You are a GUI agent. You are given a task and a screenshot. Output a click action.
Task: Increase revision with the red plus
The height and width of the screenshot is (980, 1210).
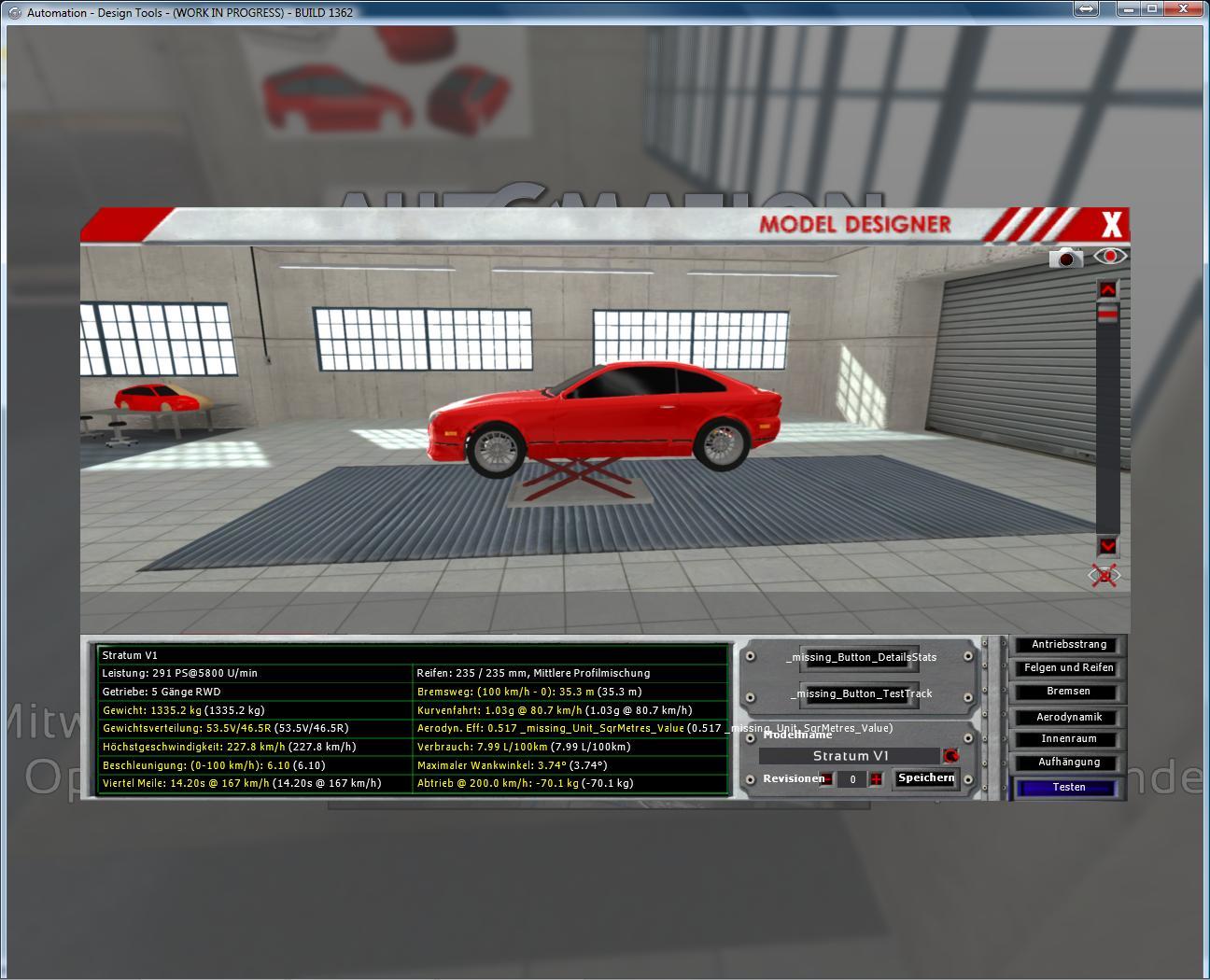click(876, 779)
